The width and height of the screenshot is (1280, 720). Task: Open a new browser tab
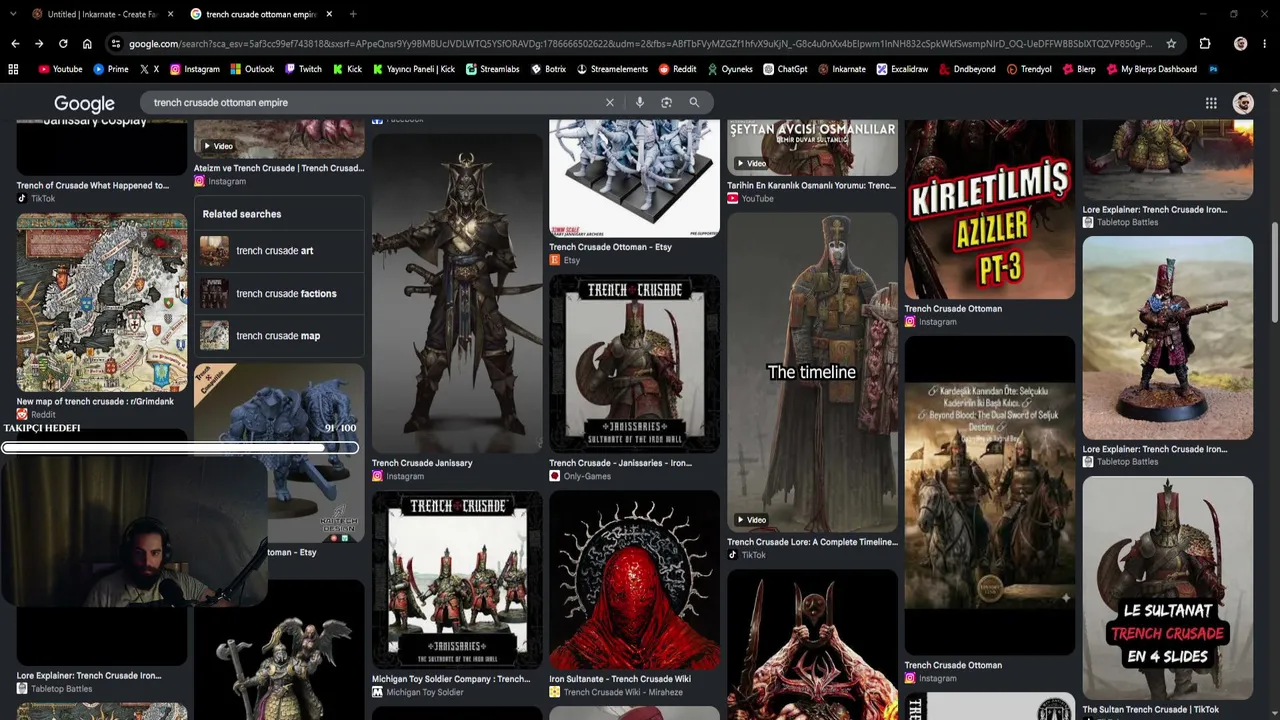(x=353, y=14)
